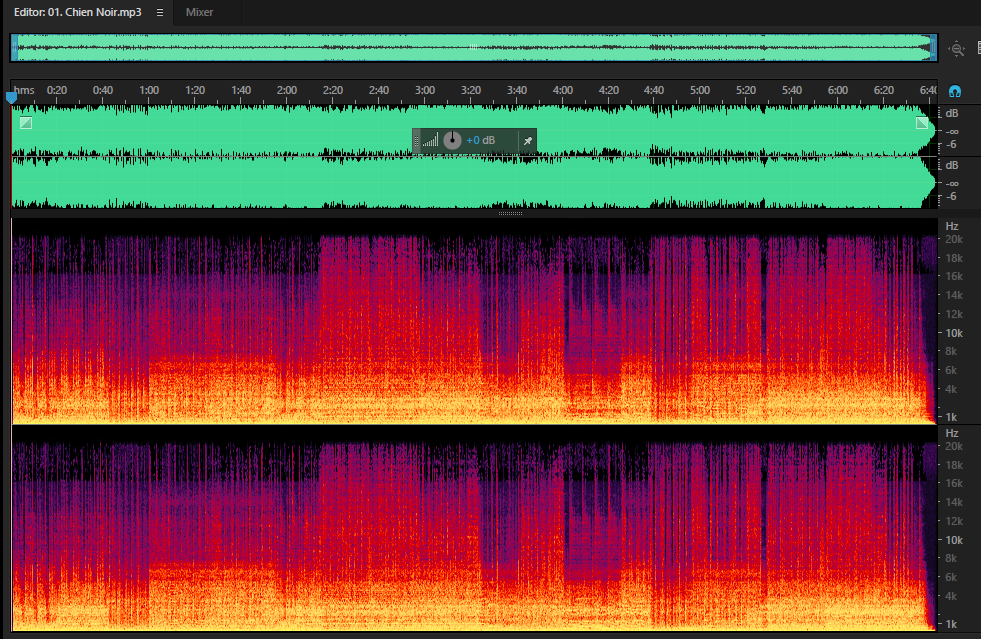The height and width of the screenshot is (639, 981).
Task: Click the lower channel -6 amplitude label
Action: point(951,197)
